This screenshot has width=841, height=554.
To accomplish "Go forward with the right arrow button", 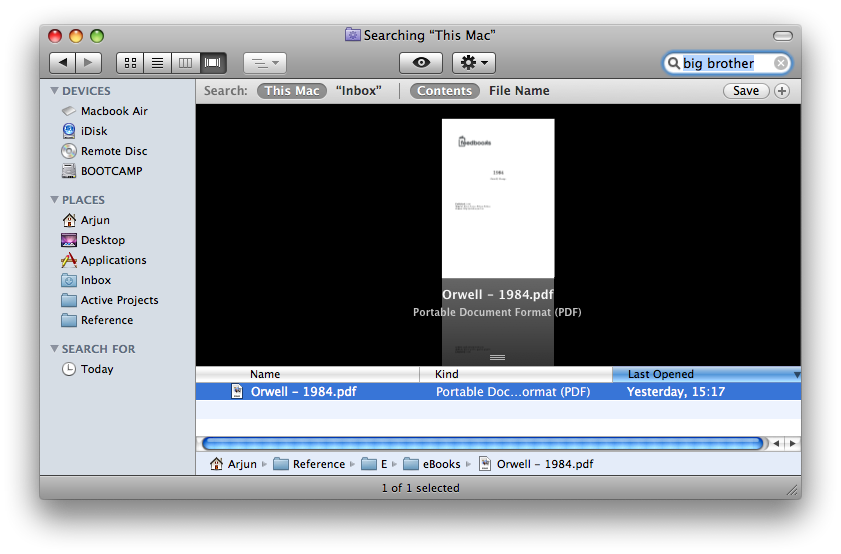I will 88,63.
